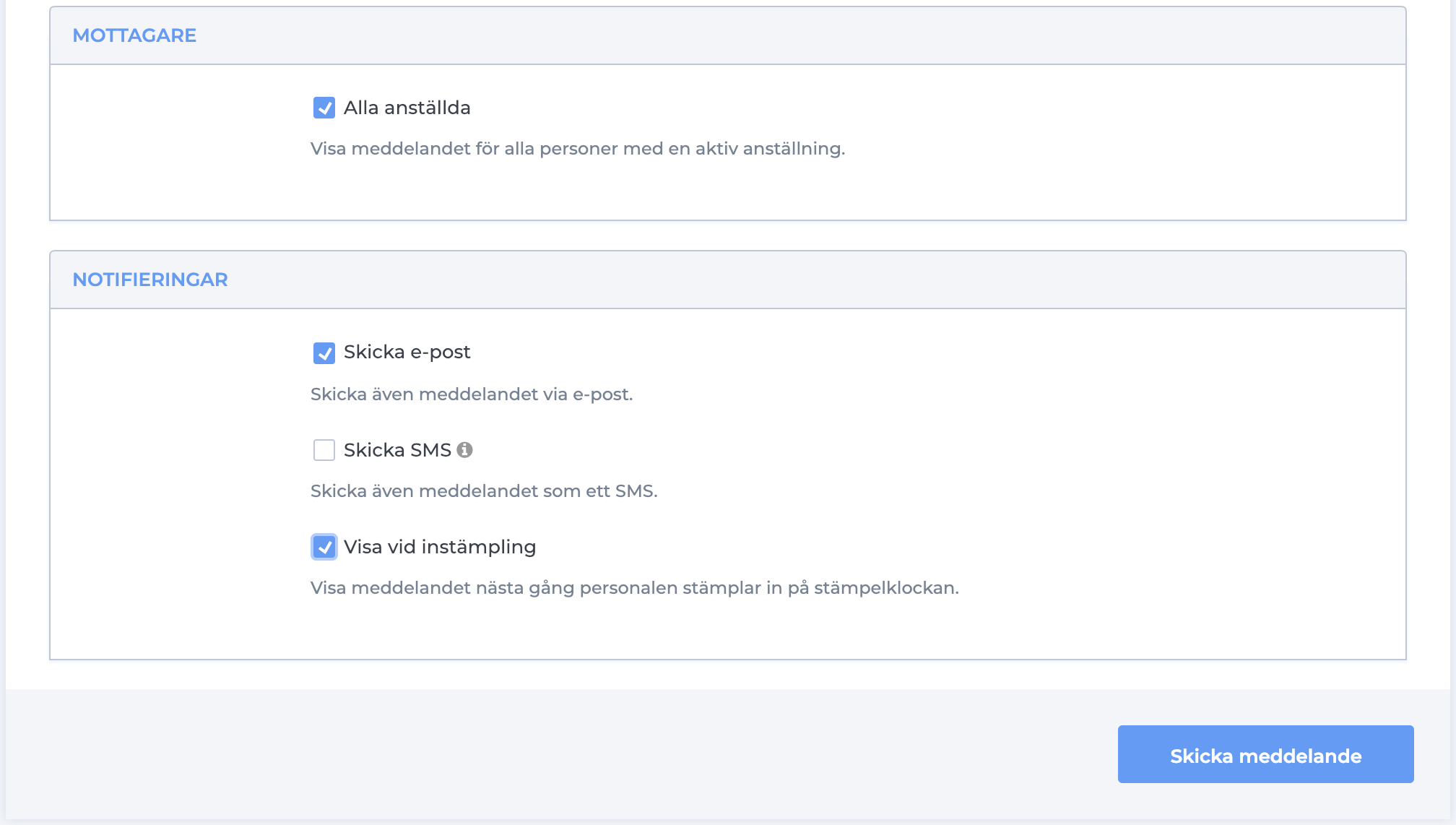
Task: Click the stämpelklockan description under Visa vid instämpling
Action: 634,588
